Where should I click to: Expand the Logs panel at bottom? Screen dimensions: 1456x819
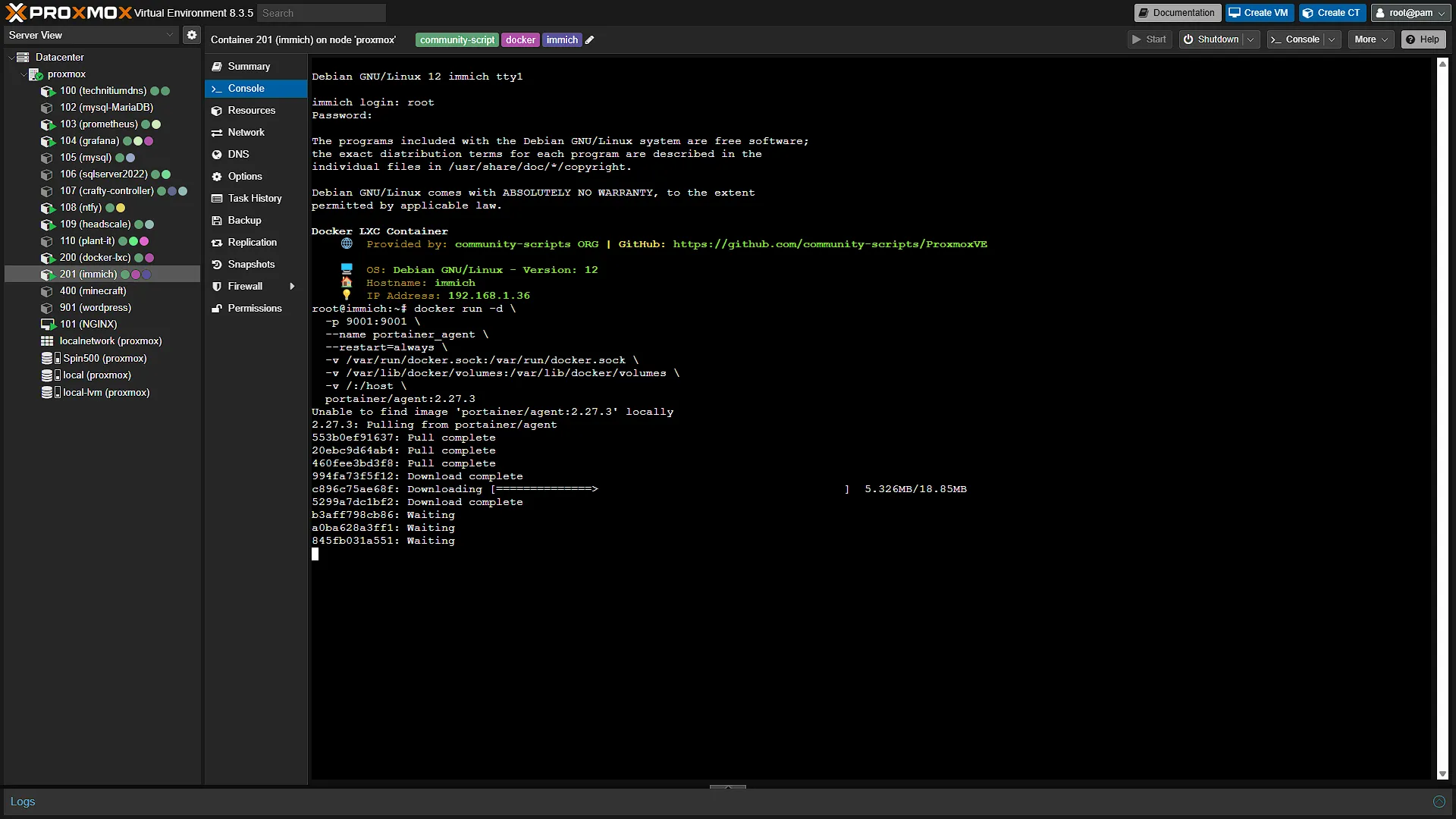(728, 787)
